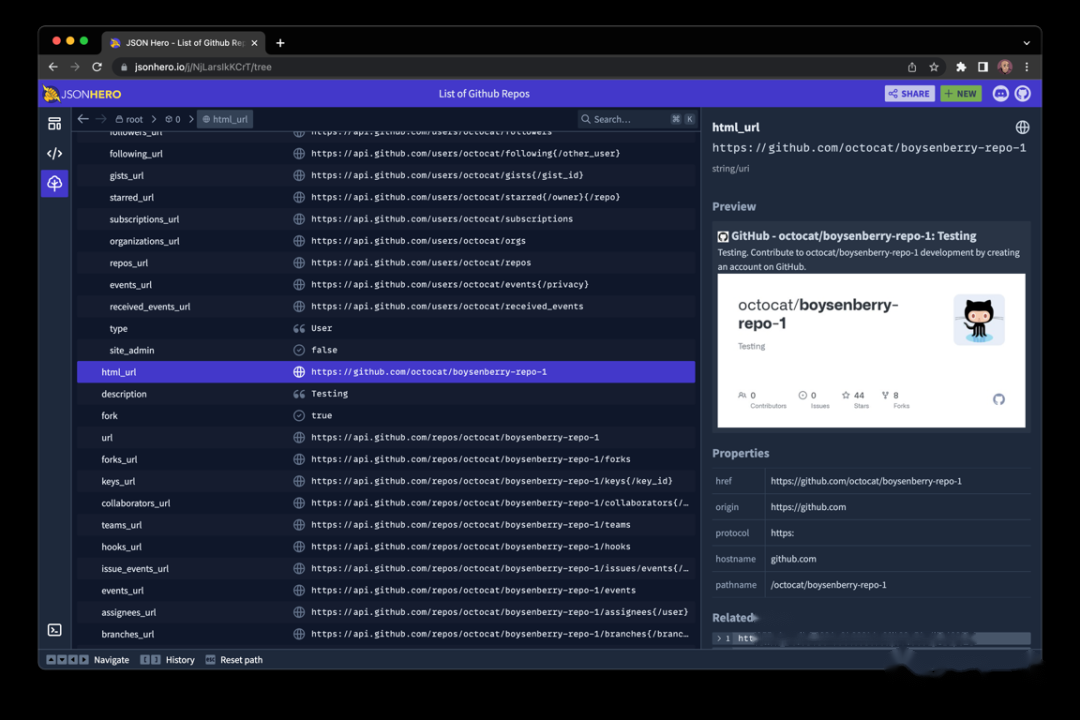The image size is (1080, 720).
Task: Click href property value link
Action: [x=866, y=481]
